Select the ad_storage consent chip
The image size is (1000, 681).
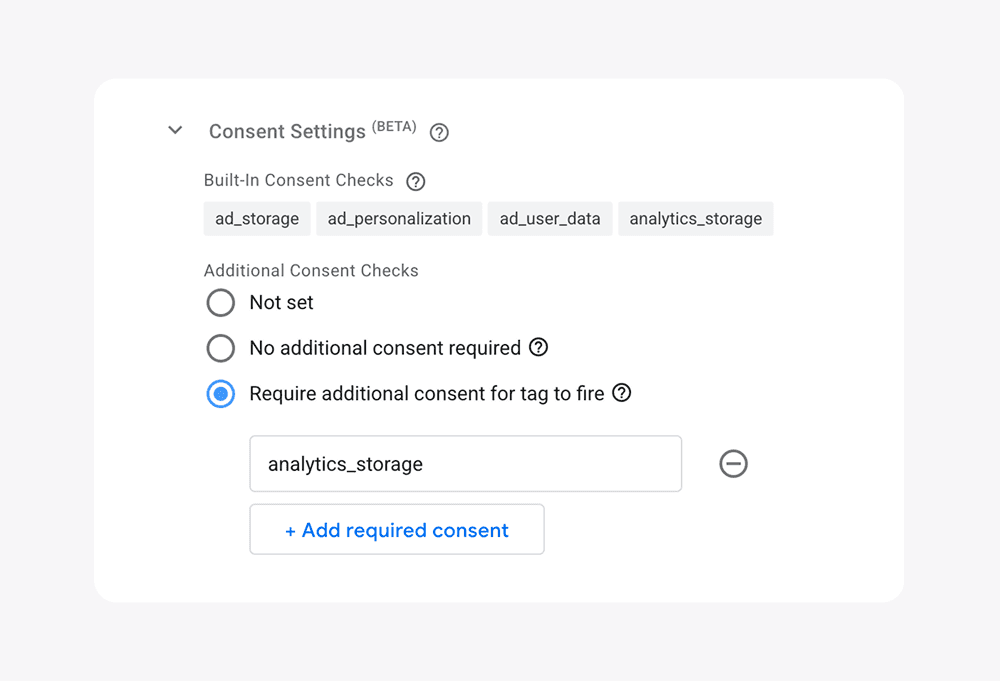256,218
